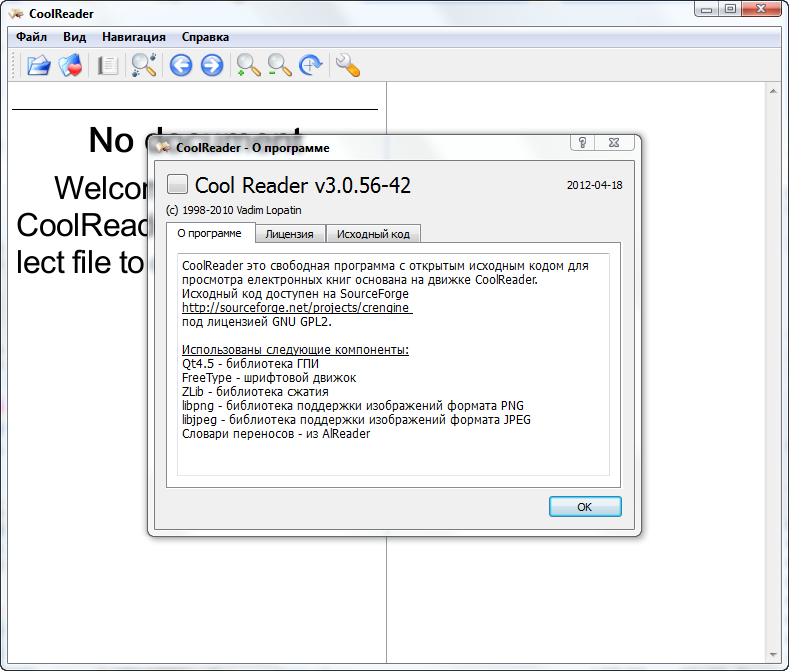Click the scroll up arrow in main window
Image resolution: width=789 pixels, height=671 pixels.
coord(773,91)
